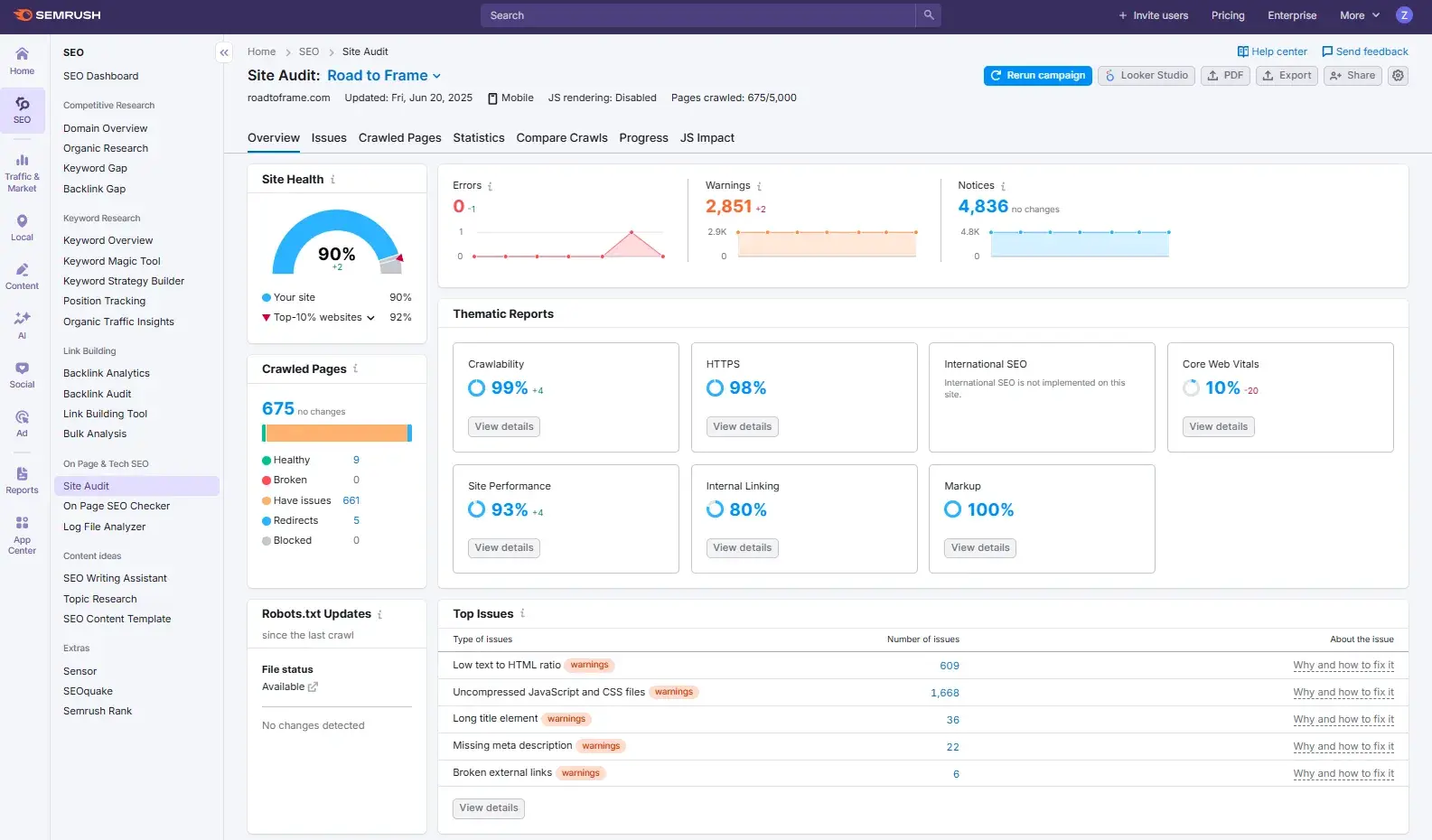Open Keyword Magic Tool in sidebar

point(112,261)
